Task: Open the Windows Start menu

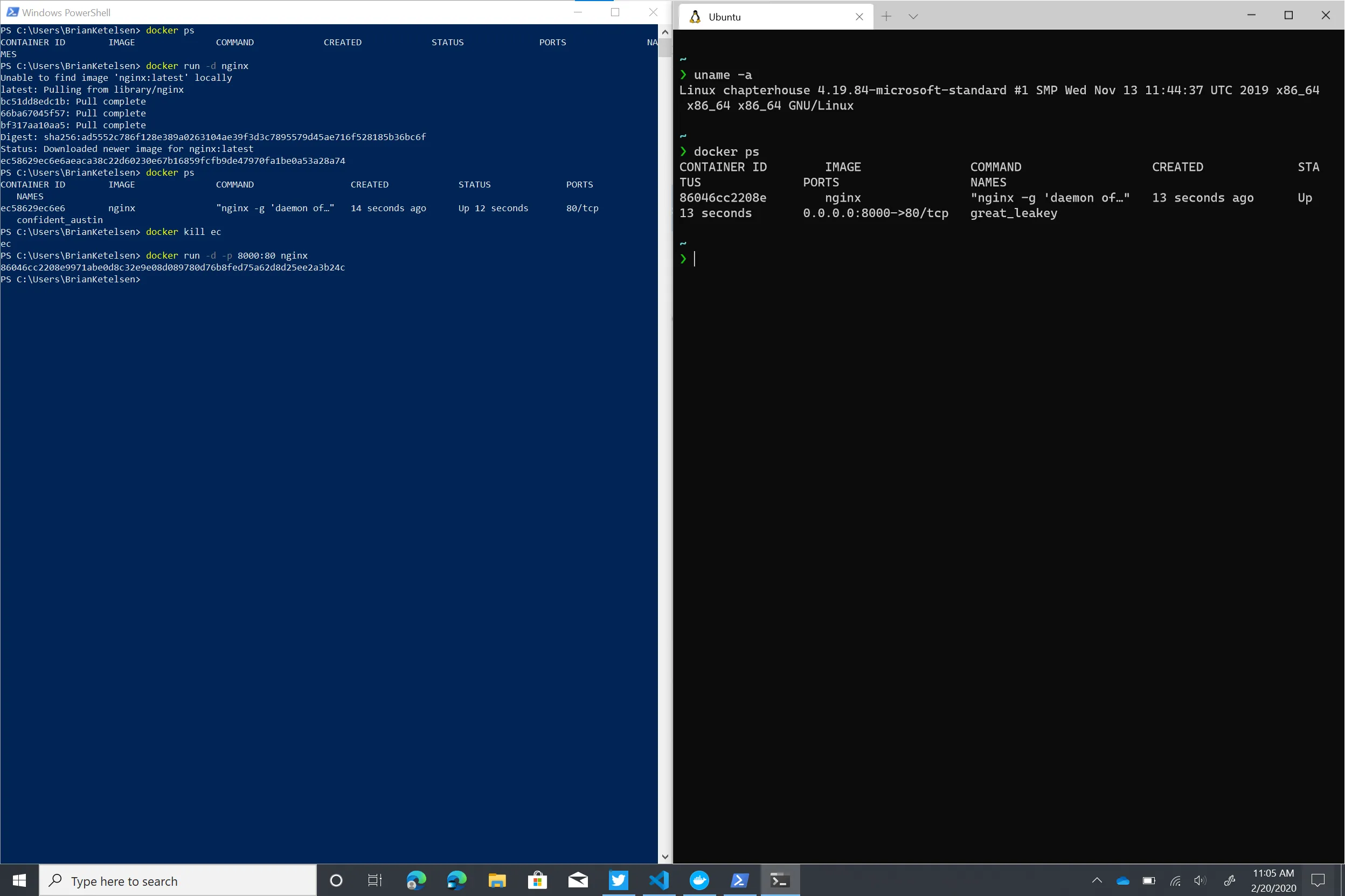Action: click(19, 880)
